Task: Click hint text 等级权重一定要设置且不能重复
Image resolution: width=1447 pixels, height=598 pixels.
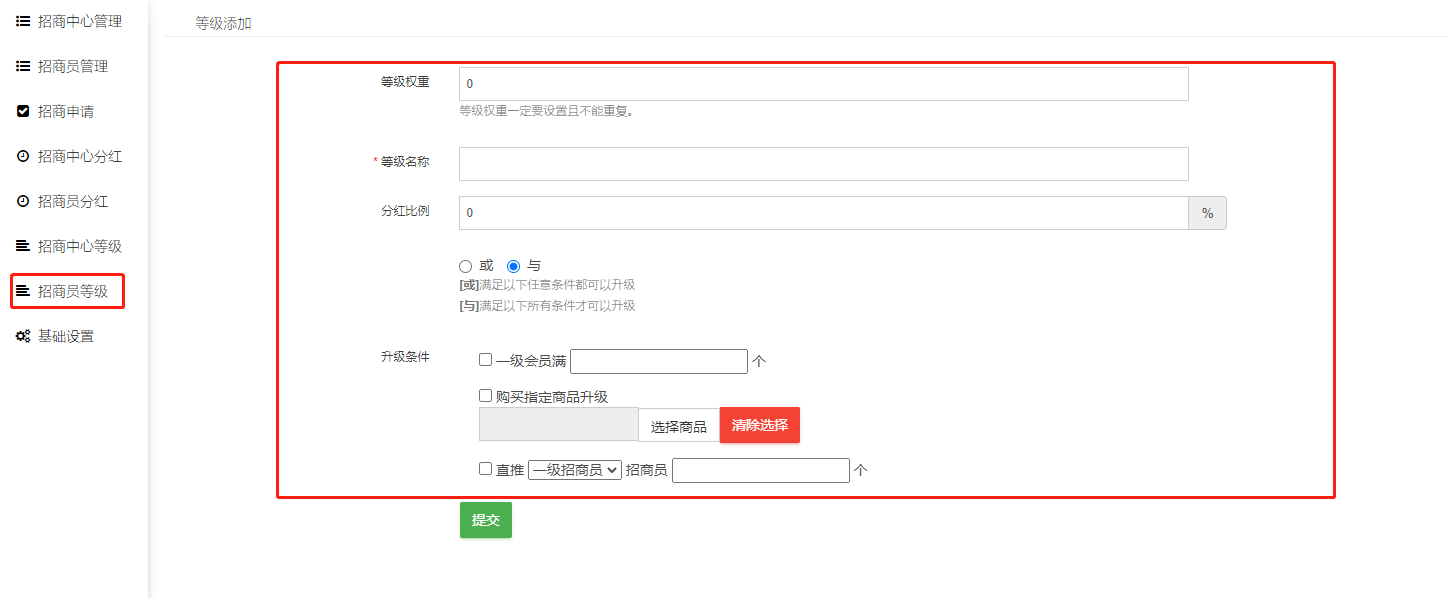Action: pos(547,111)
